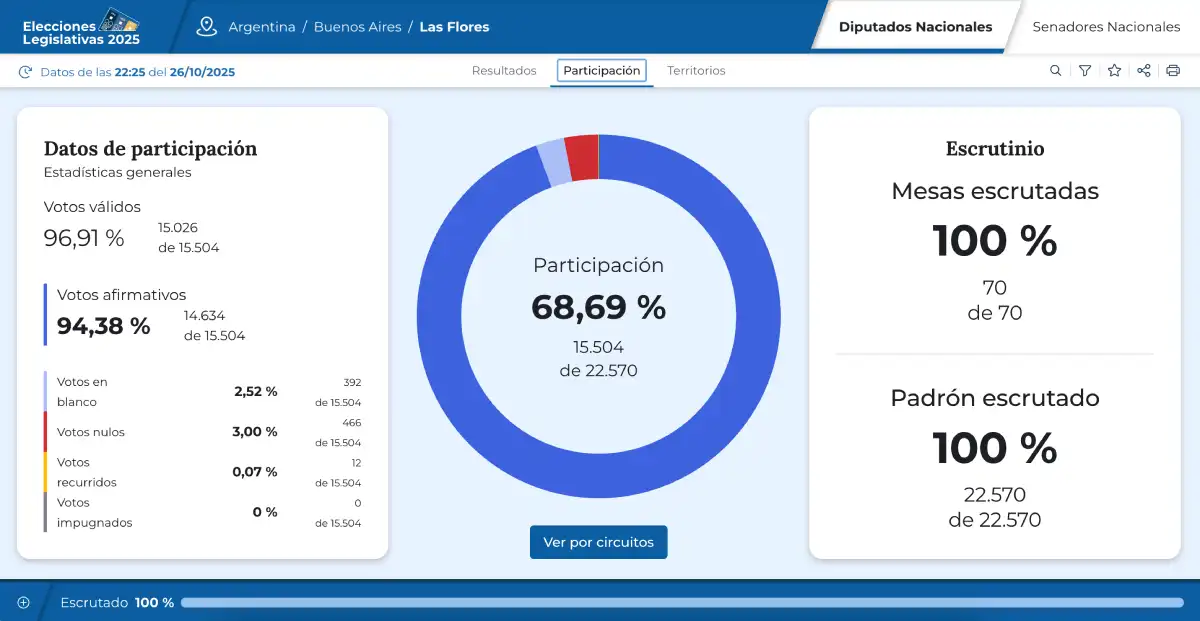Go to the Territorios tab
Image resolution: width=1200 pixels, height=621 pixels.
point(696,71)
